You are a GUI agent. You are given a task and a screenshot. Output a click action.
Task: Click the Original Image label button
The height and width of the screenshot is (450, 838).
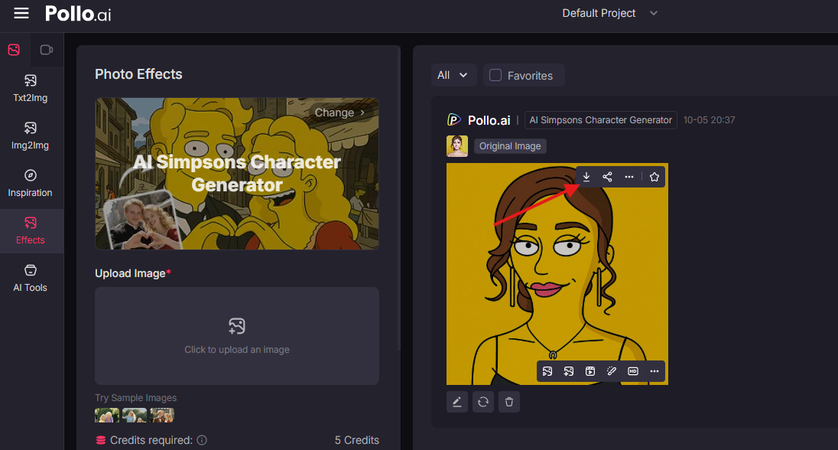click(x=510, y=146)
